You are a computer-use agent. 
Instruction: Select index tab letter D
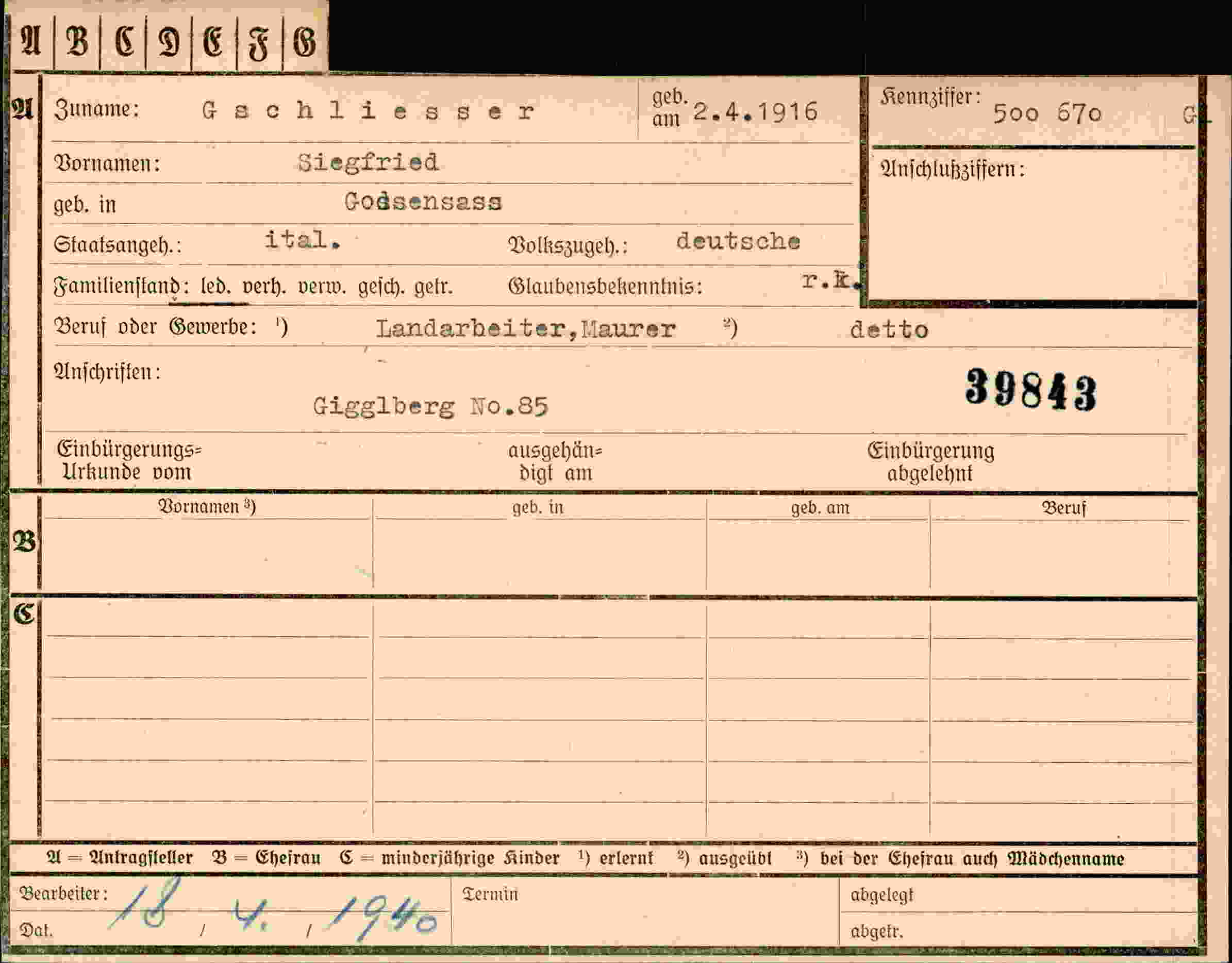coord(169,42)
